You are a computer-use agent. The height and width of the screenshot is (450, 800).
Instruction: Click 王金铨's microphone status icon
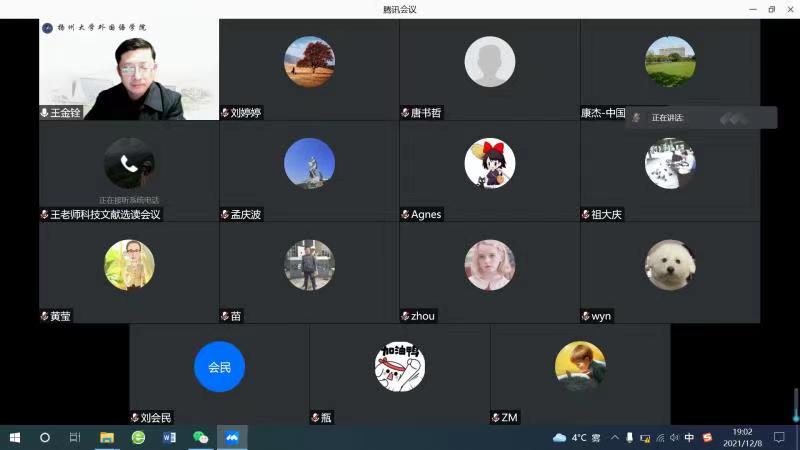tap(44, 113)
